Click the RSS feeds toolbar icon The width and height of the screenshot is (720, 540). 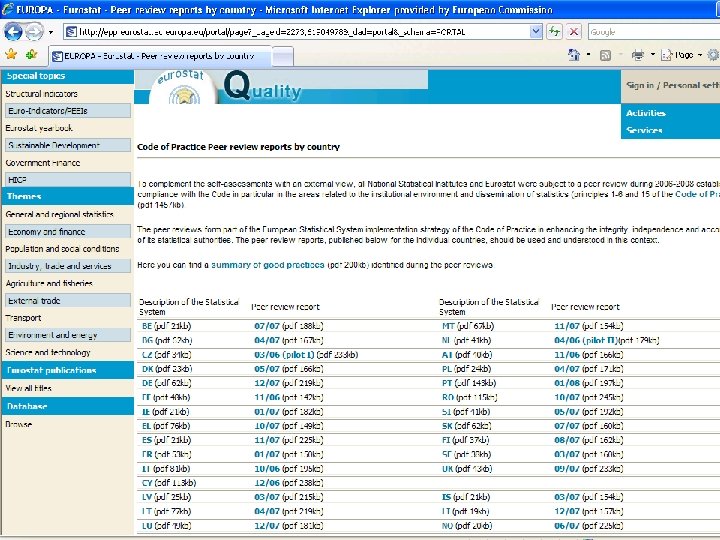tap(605, 55)
